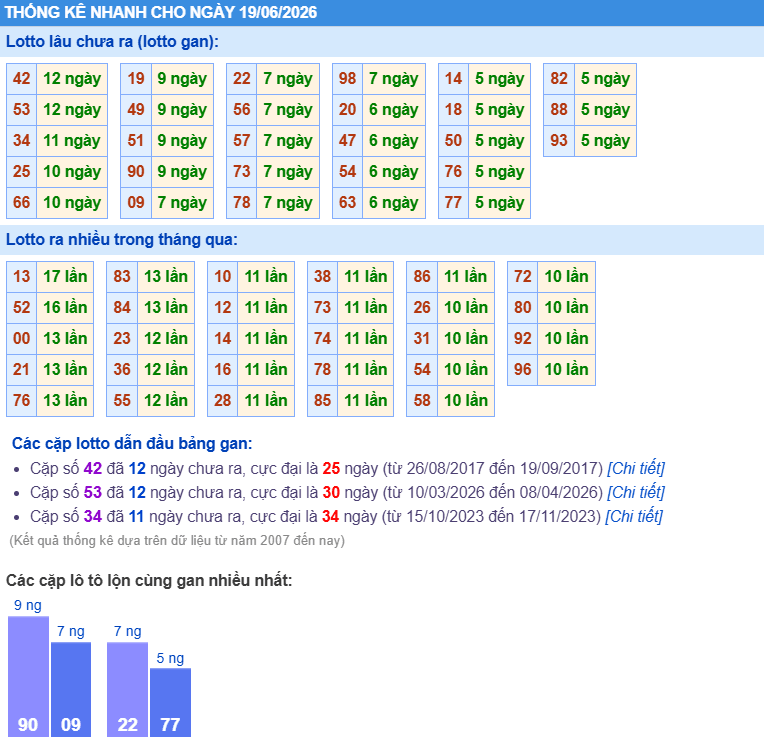Select number 90 in lotto gan table

pos(136,172)
